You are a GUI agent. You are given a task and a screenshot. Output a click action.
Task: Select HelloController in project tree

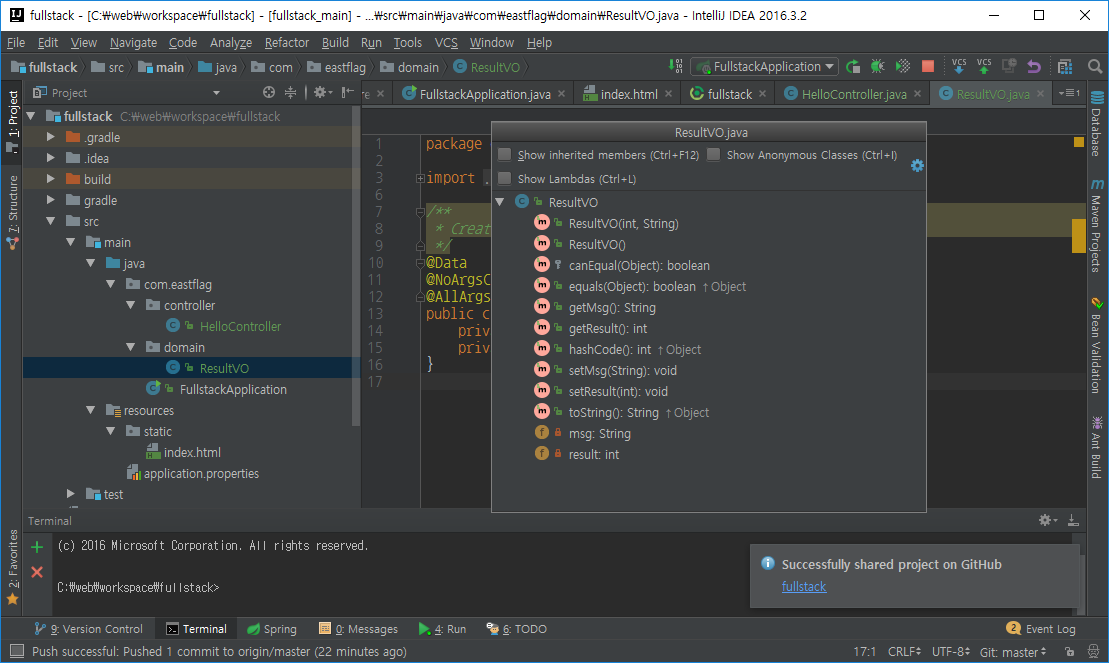click(x=240, y=326)
